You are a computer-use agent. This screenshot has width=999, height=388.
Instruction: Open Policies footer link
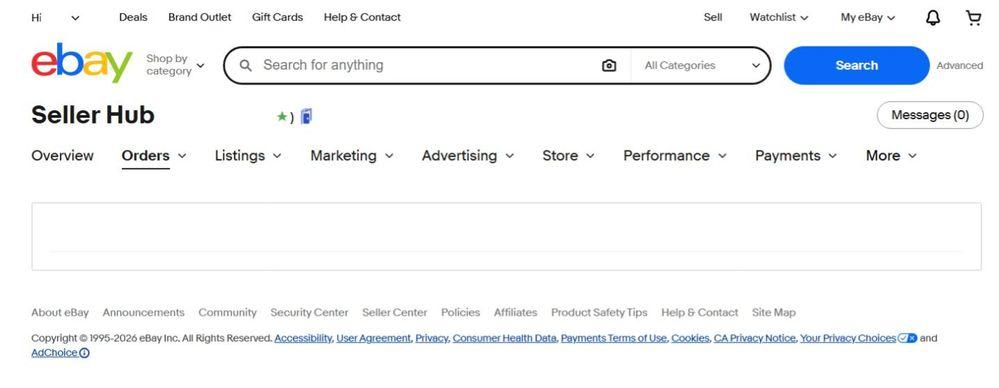click(461, 313)
